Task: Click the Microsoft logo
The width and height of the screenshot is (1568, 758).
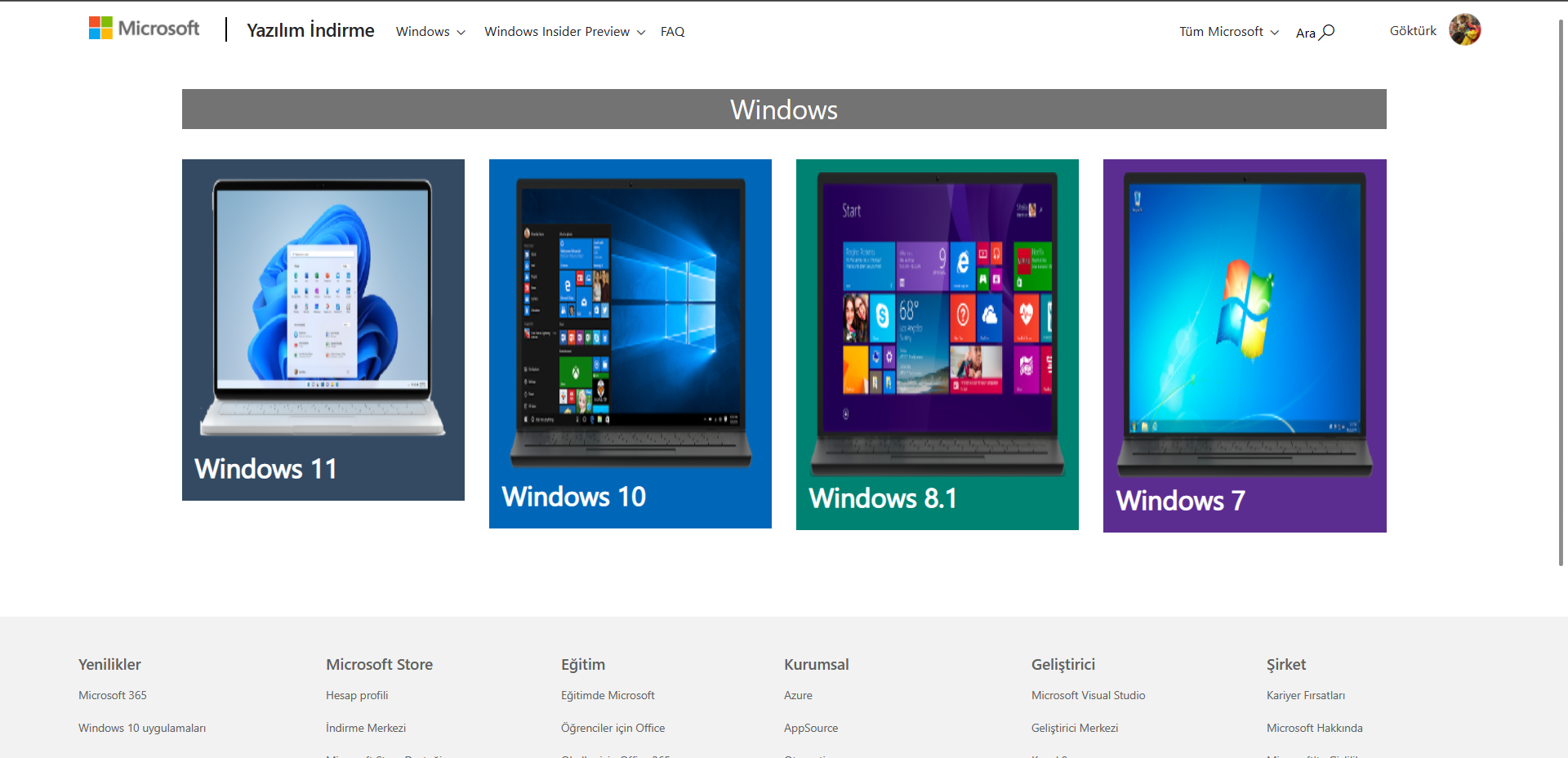Action: coord(145,29)
